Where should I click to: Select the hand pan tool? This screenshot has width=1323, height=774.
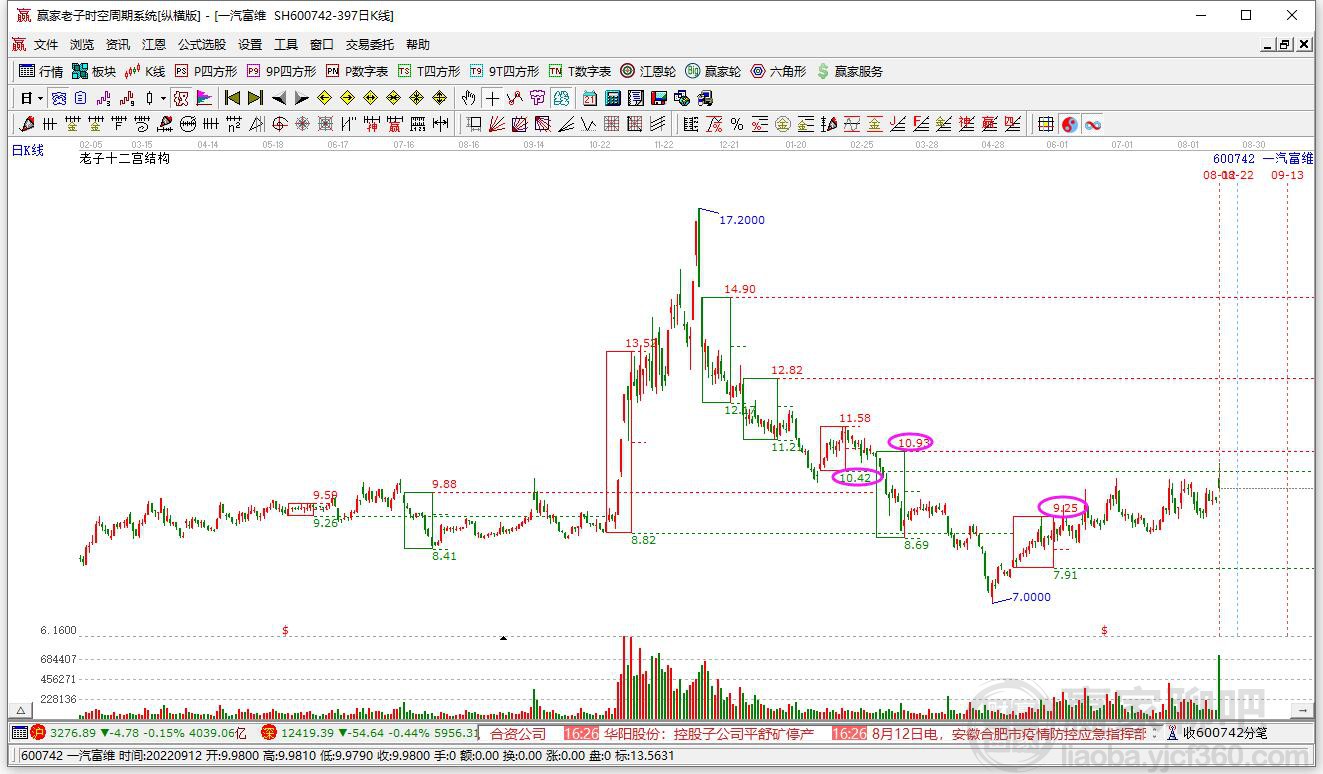(468, 98)
